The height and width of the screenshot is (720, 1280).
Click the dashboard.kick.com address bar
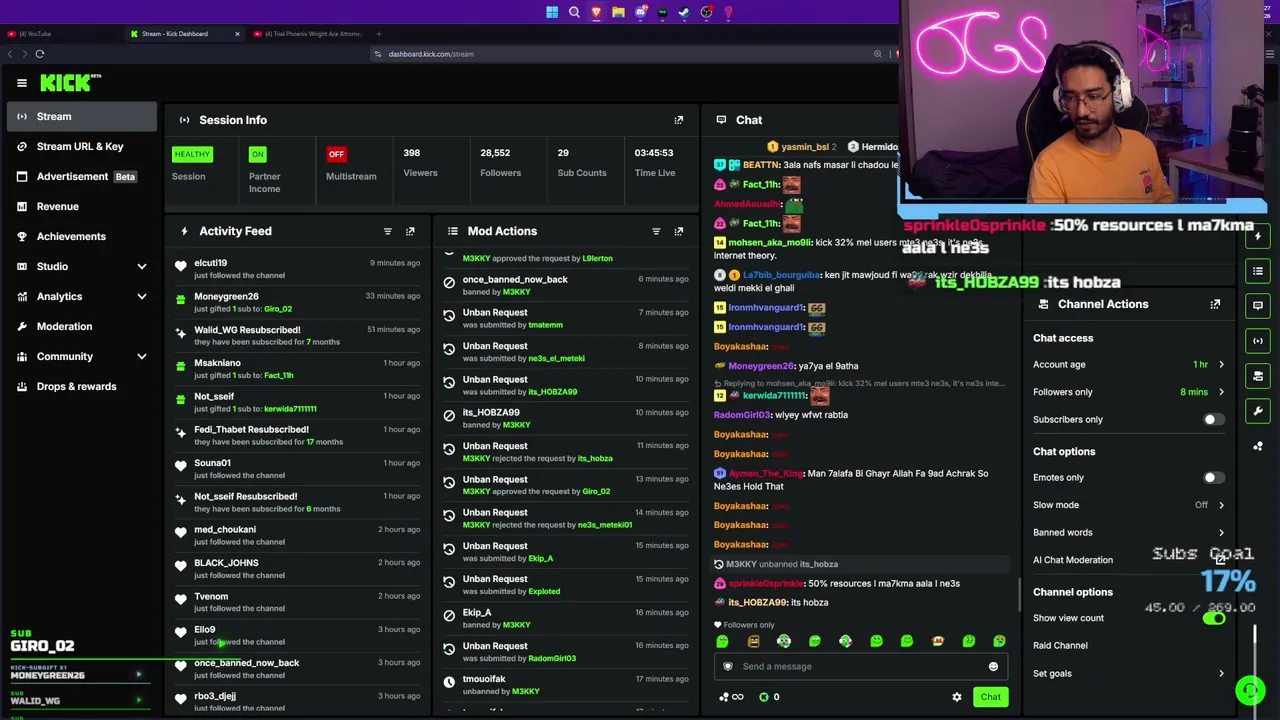[x=431, y=54]
